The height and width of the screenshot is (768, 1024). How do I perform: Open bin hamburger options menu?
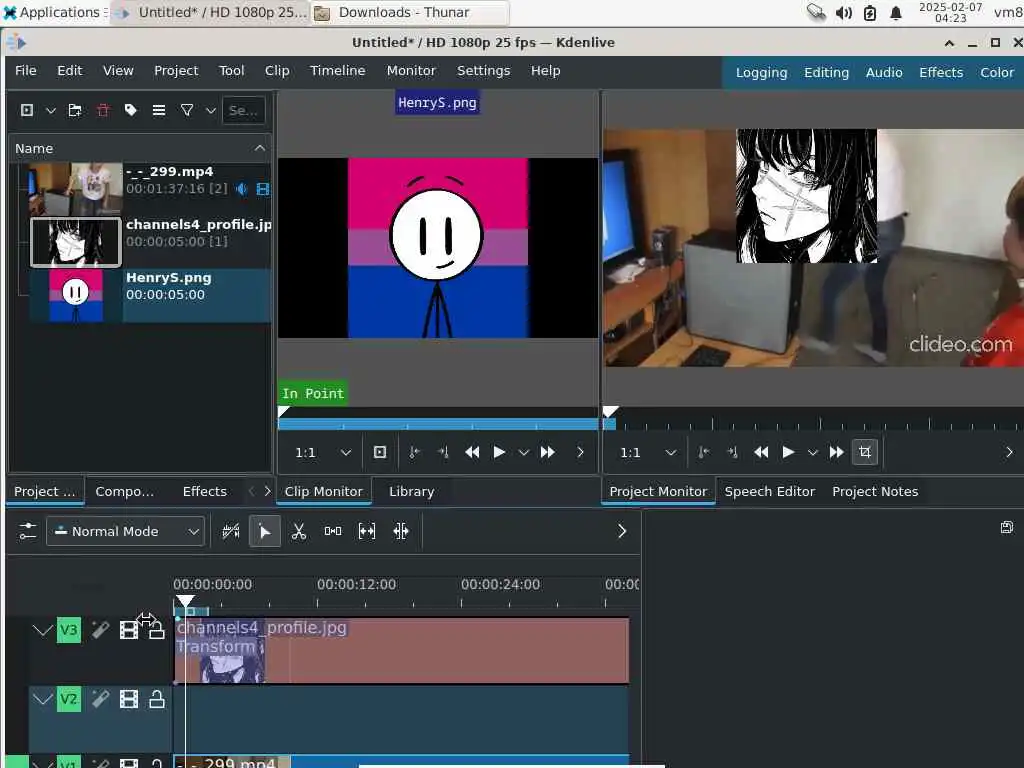tap(159, 110)
